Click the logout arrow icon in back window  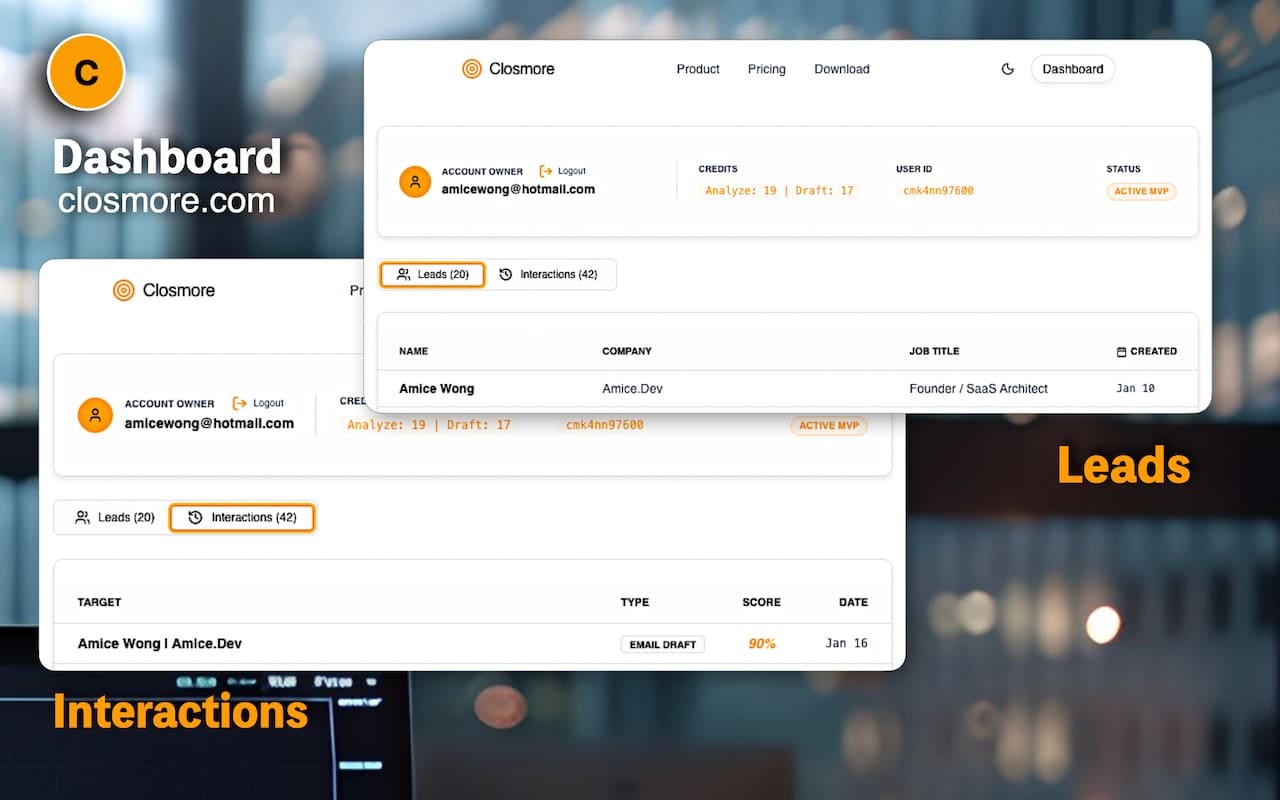[x=239, y=403]
